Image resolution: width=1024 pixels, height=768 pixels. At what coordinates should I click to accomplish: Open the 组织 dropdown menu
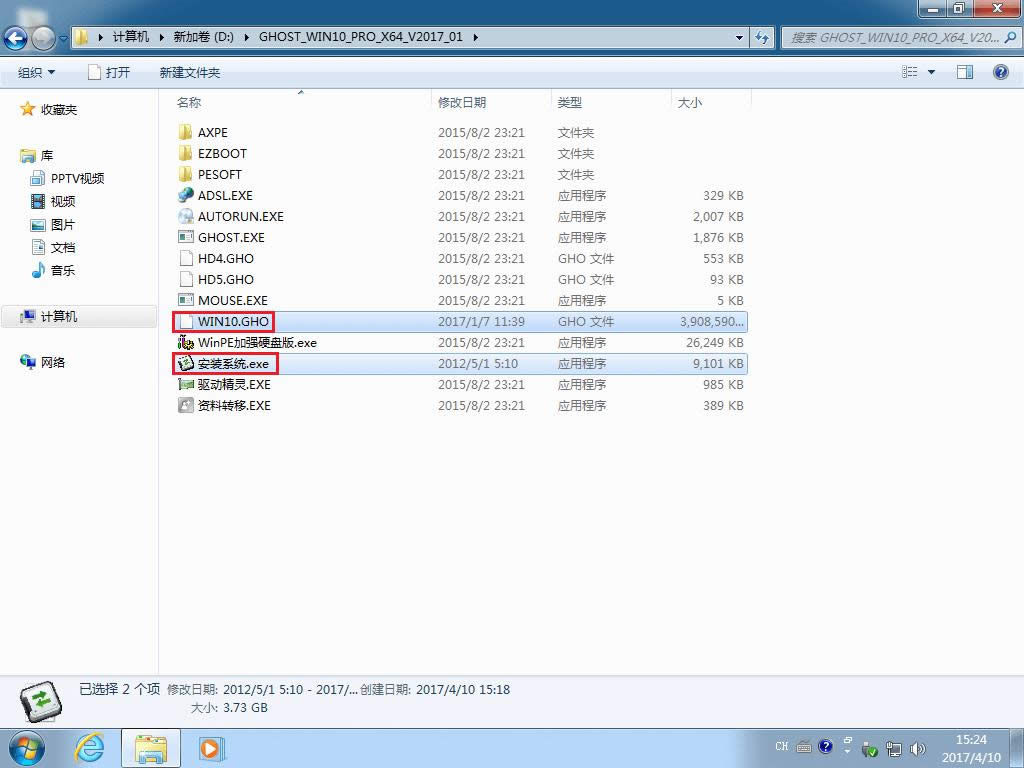37,71
